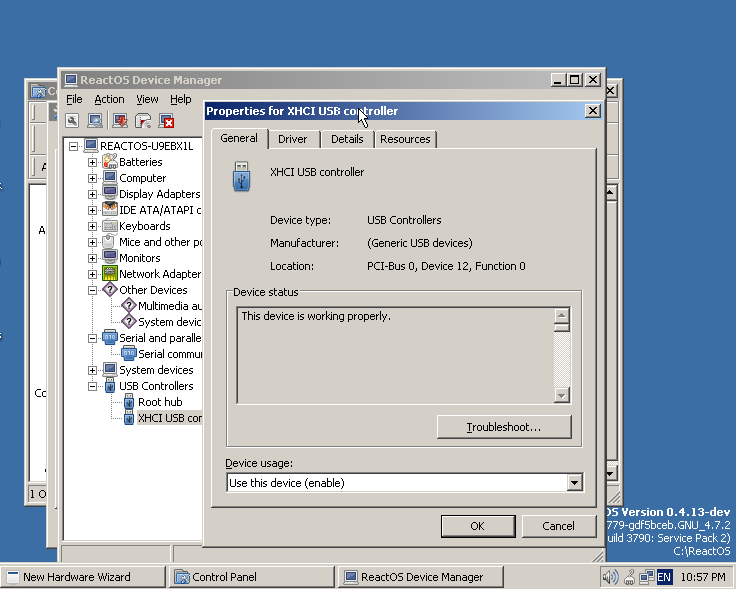Collapse the USB Controllers tree node

(92, 387)
